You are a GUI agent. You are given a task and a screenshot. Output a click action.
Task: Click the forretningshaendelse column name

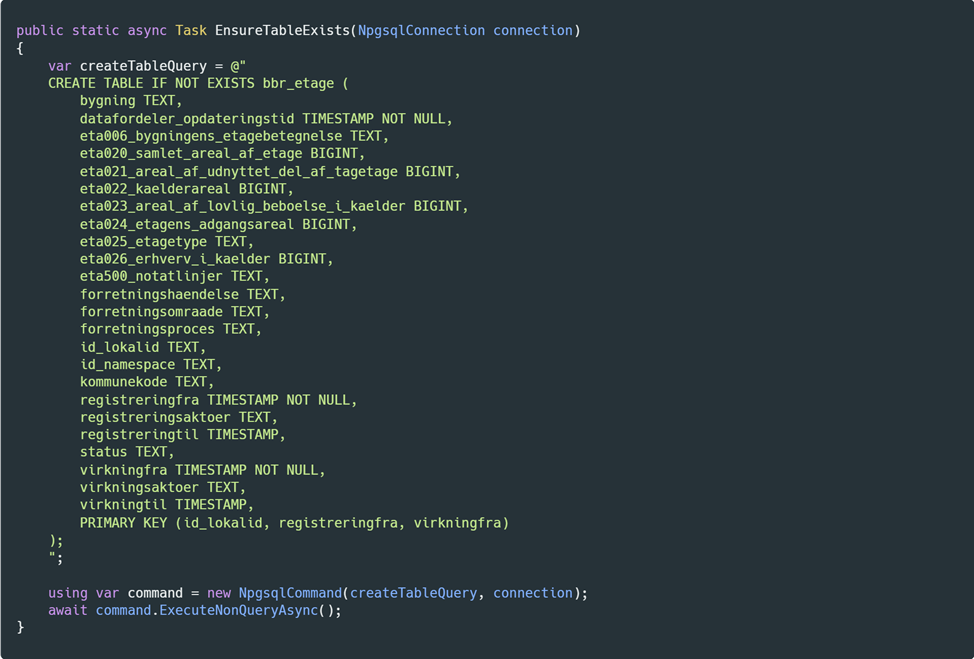[159, 294]
